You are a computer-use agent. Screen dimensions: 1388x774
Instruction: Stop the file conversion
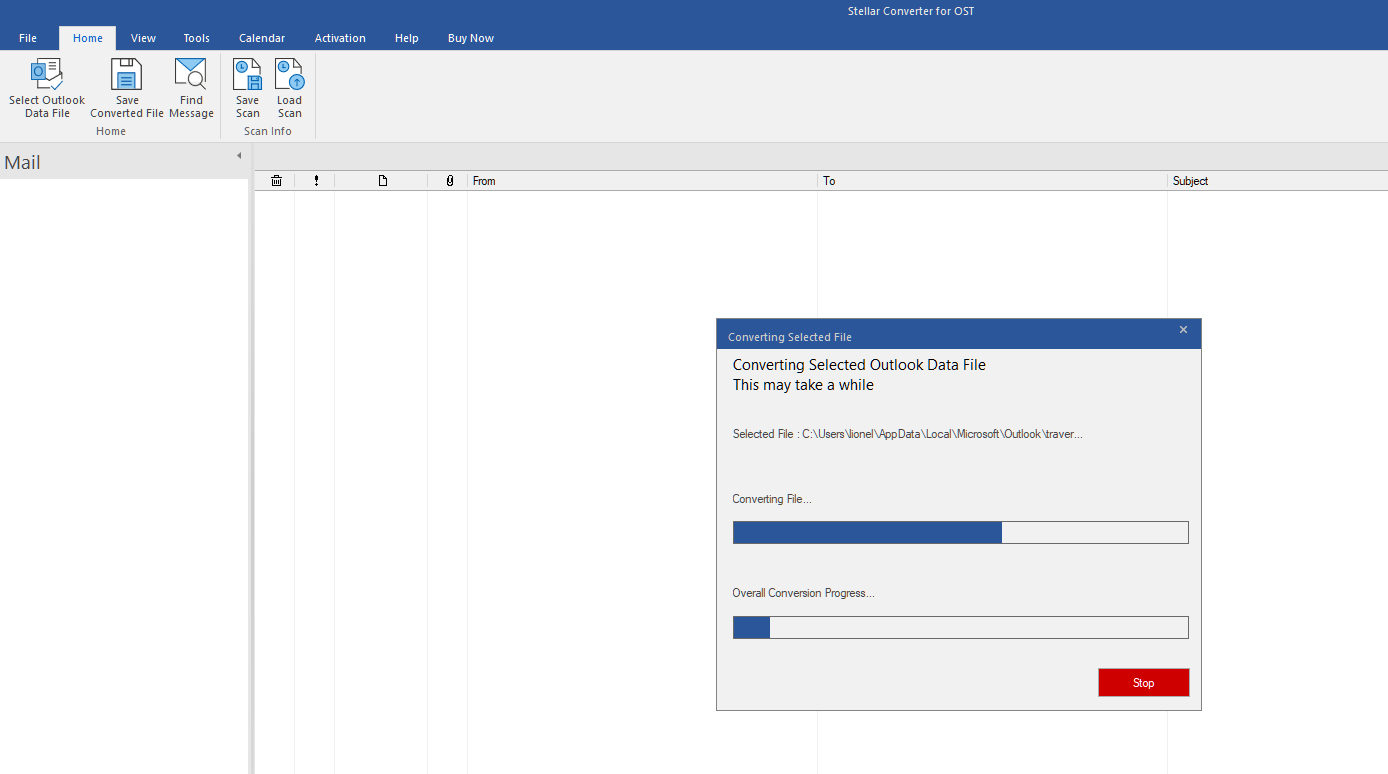(x=1143, y=683)
